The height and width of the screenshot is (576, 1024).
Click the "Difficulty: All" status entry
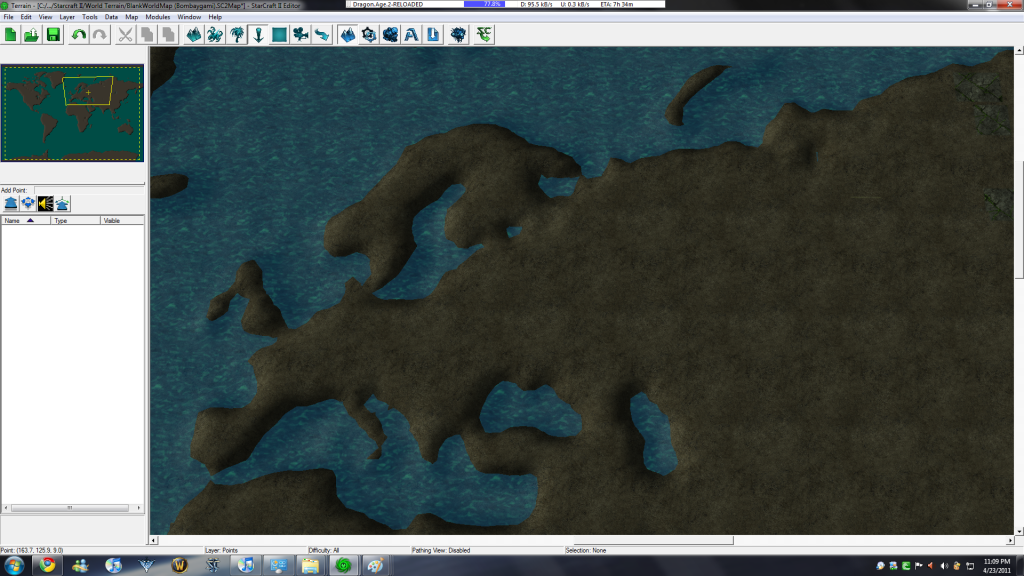[x=324, y=551]
